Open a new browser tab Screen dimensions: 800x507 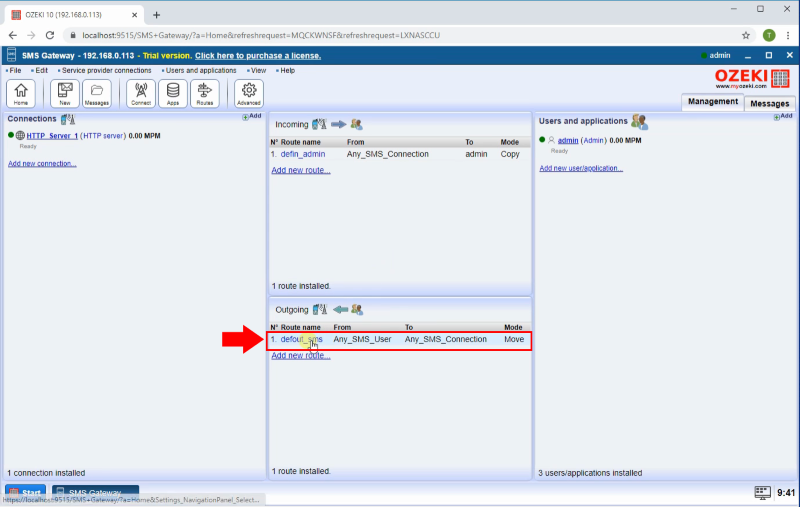[x=157, y=15]
